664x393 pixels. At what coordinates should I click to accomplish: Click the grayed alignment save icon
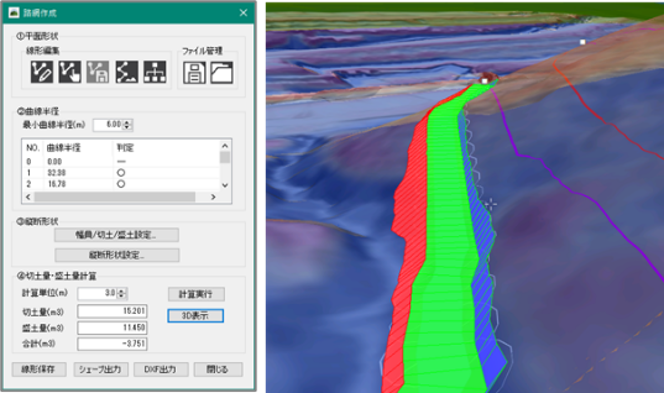(x=98, y=72)
